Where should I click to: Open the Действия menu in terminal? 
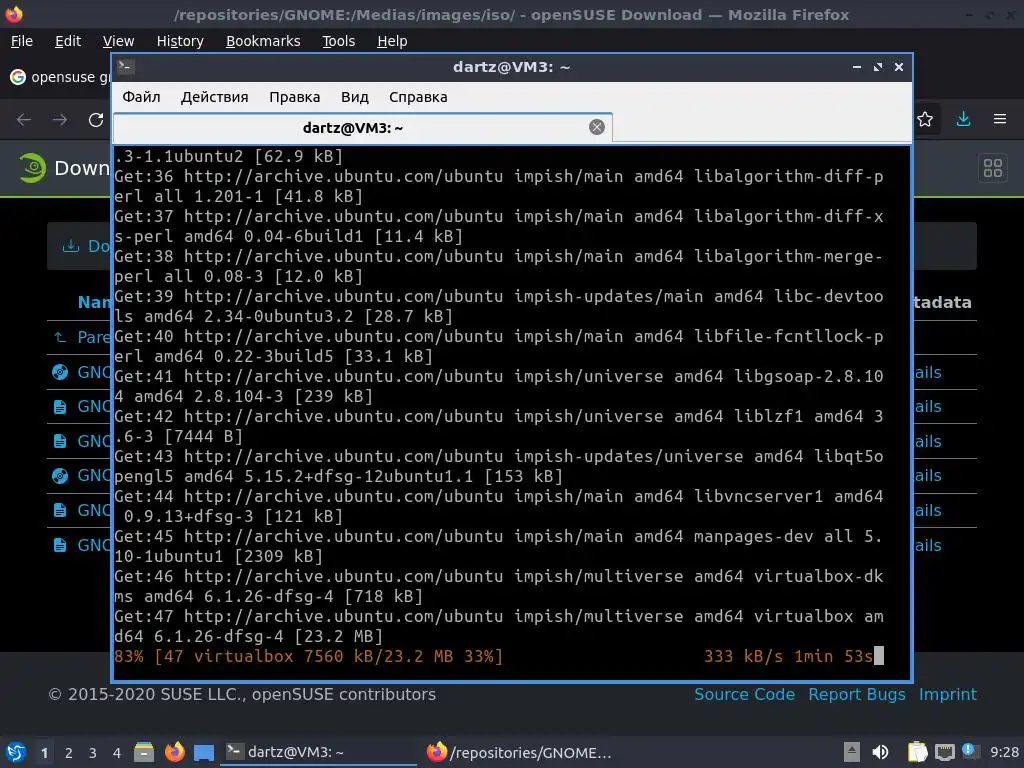[x=214, y=97]
